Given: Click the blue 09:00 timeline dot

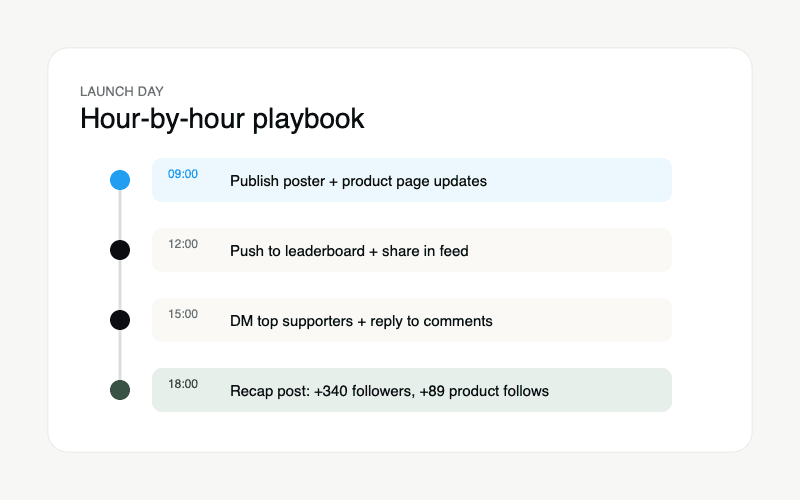Looking at the screenshot, I should click(x=120, y=180).
